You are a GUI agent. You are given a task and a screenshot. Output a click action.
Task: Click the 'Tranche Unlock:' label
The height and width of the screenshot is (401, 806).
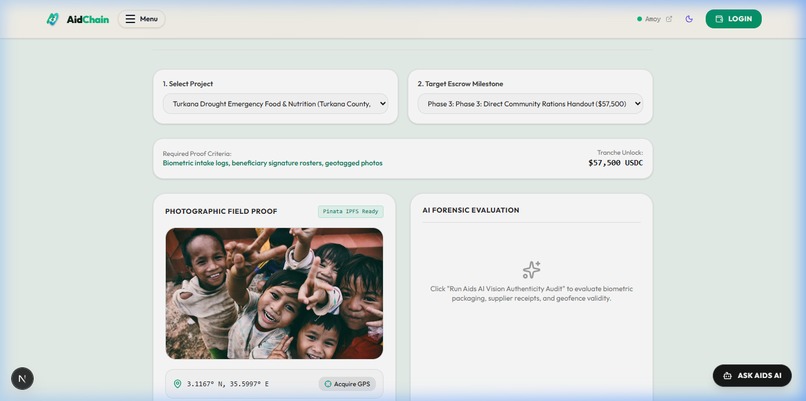coord(620,153)
